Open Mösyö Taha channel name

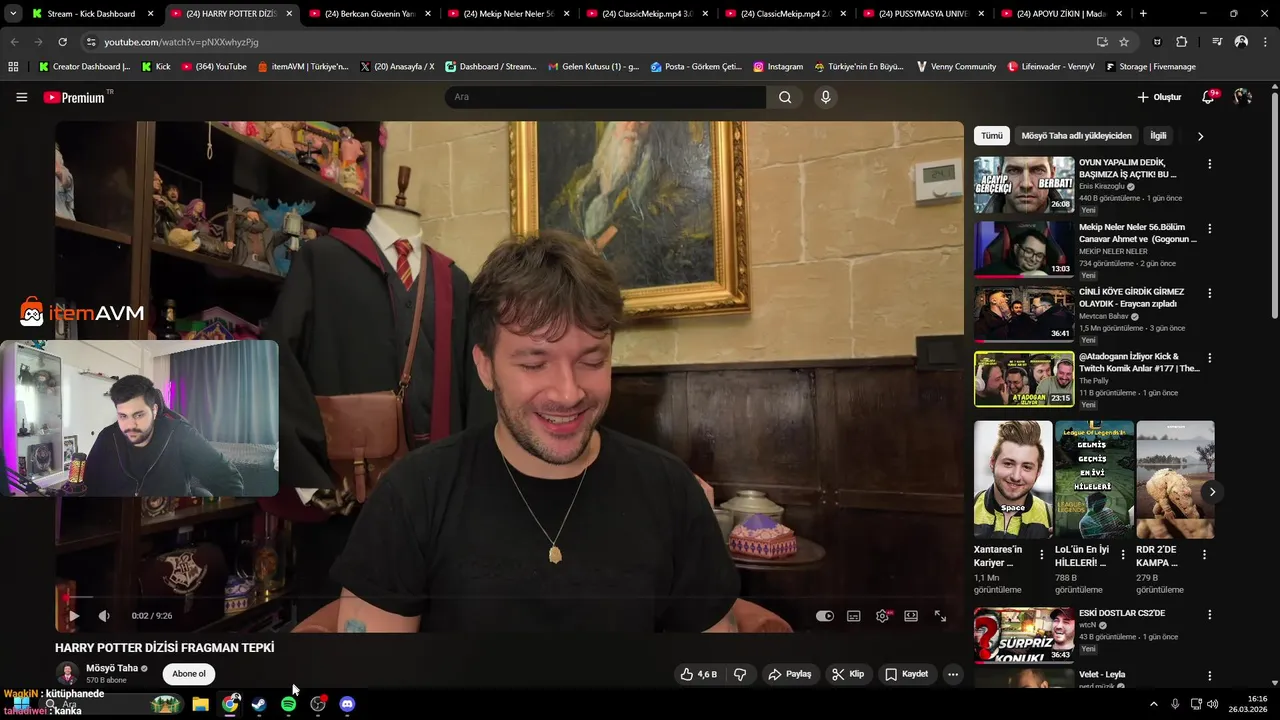click(112, 668)
